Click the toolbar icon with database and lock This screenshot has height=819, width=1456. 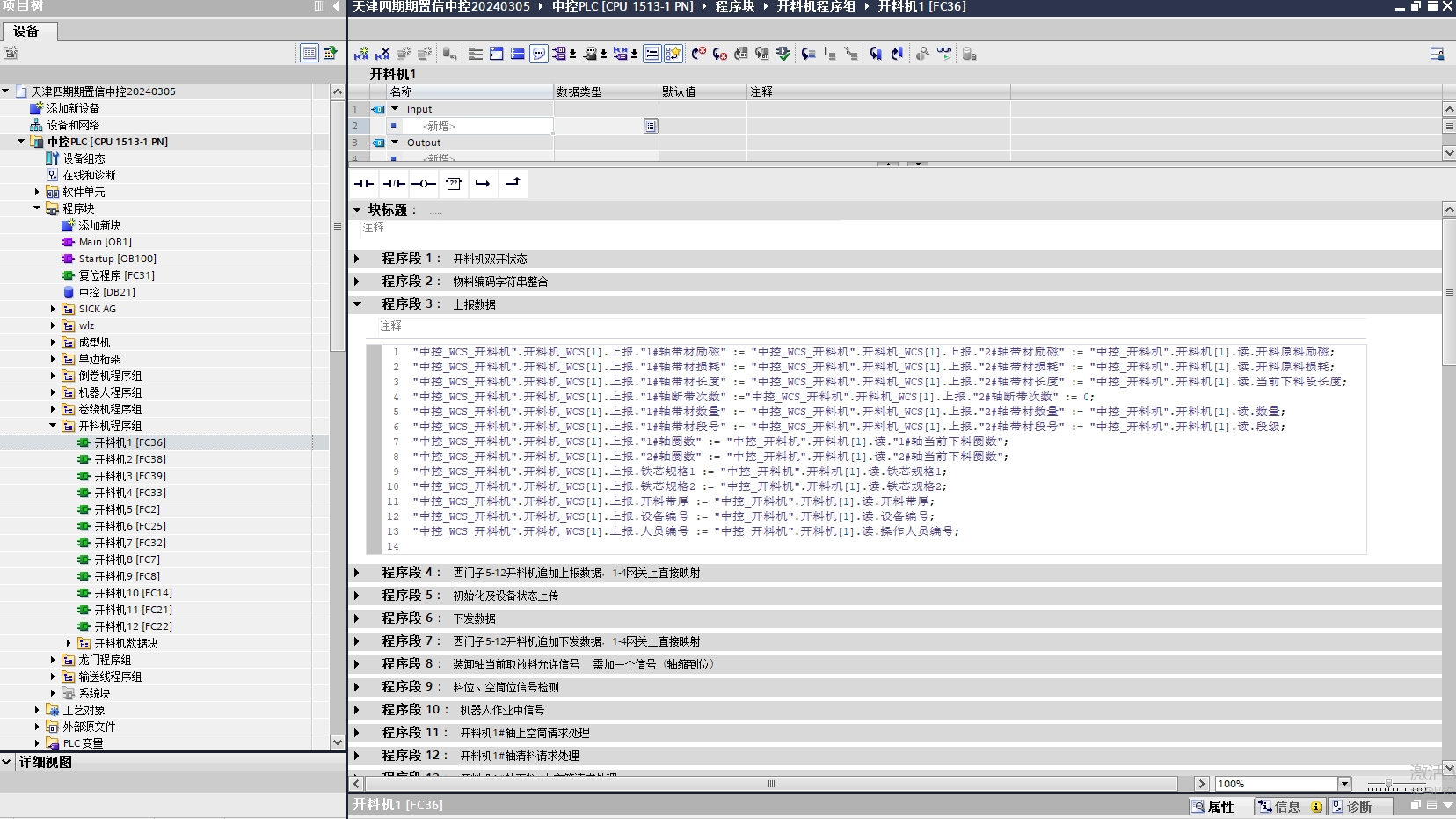pos(969,54)
